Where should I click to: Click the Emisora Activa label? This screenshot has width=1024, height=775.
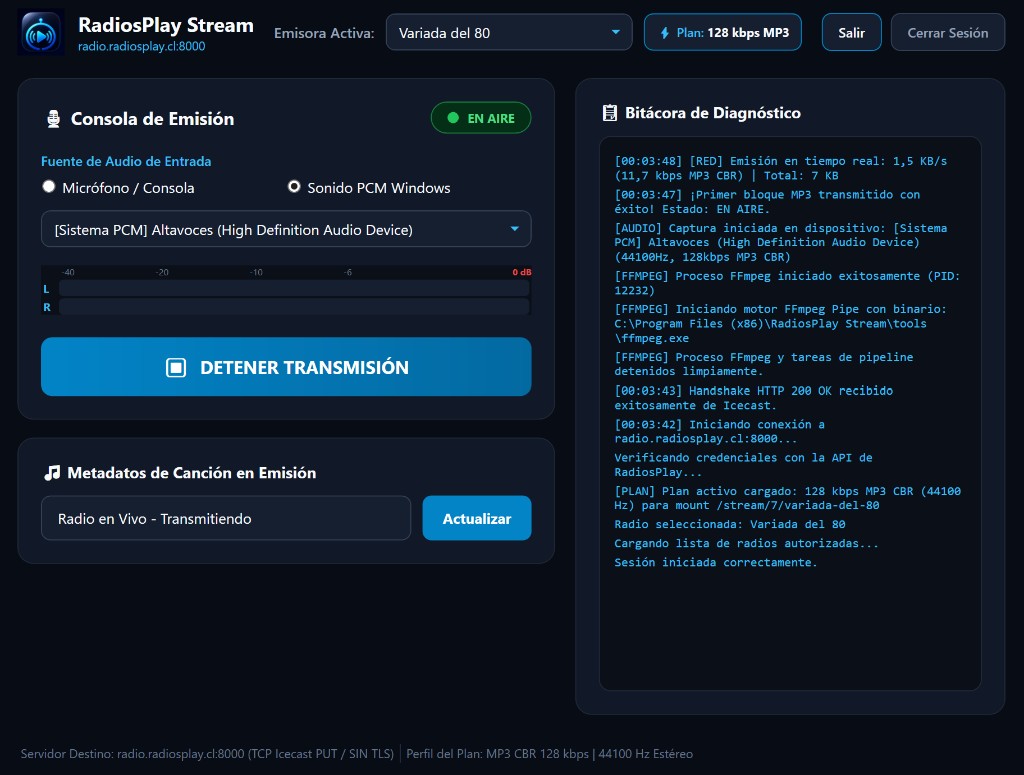(x=324, y=33)
